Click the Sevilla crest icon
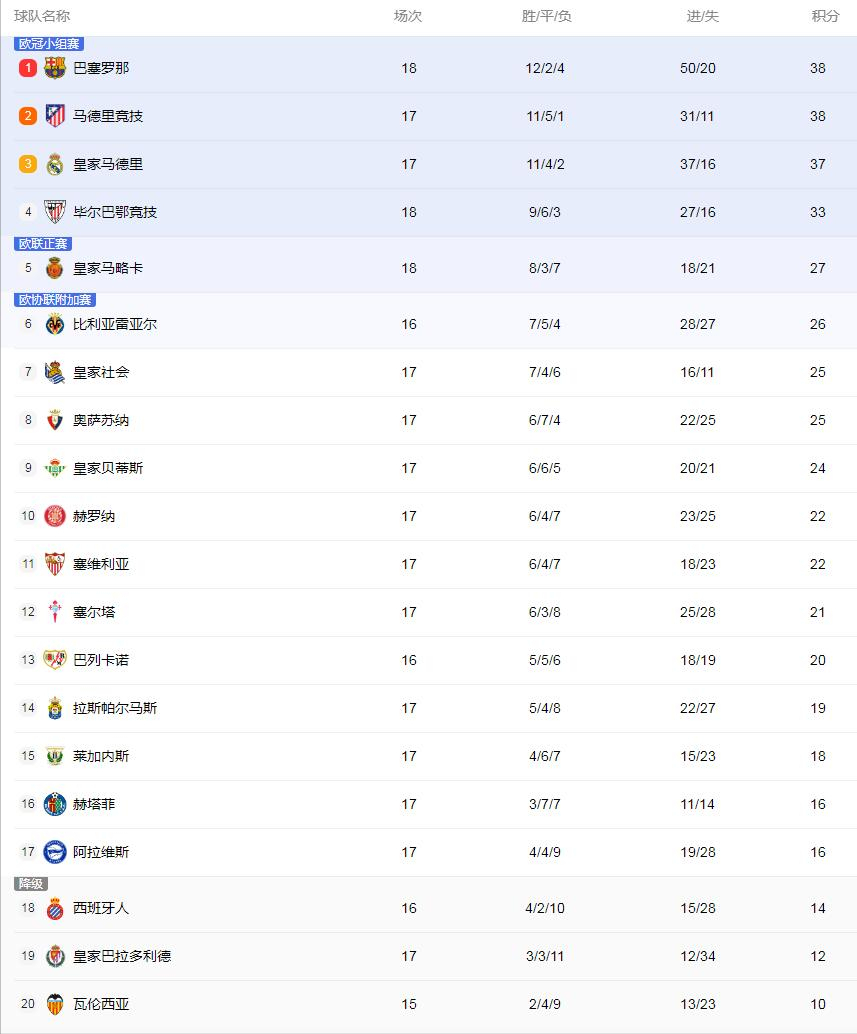Viewport: 857px width, 1034px height. [x=55, y=564]
